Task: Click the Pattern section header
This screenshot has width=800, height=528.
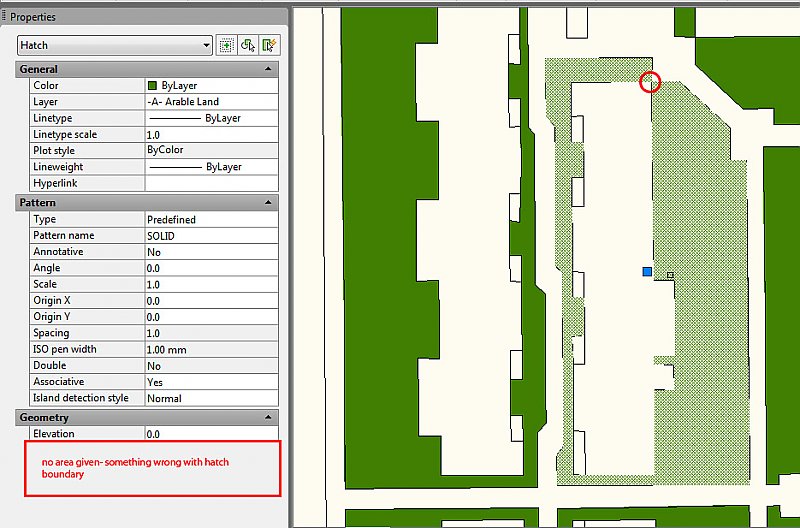Action: (x=147, y=203)
